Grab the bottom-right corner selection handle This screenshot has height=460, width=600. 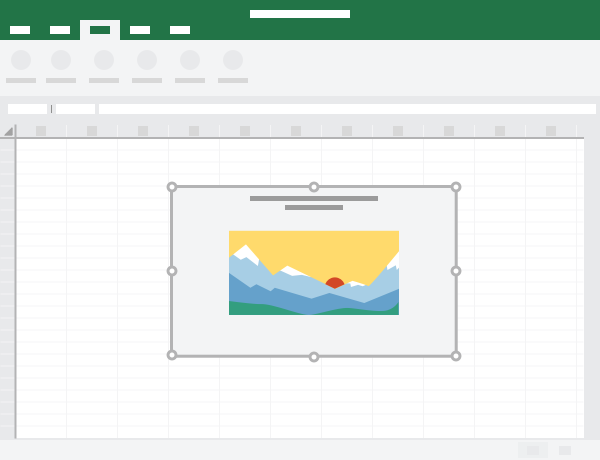456,356
